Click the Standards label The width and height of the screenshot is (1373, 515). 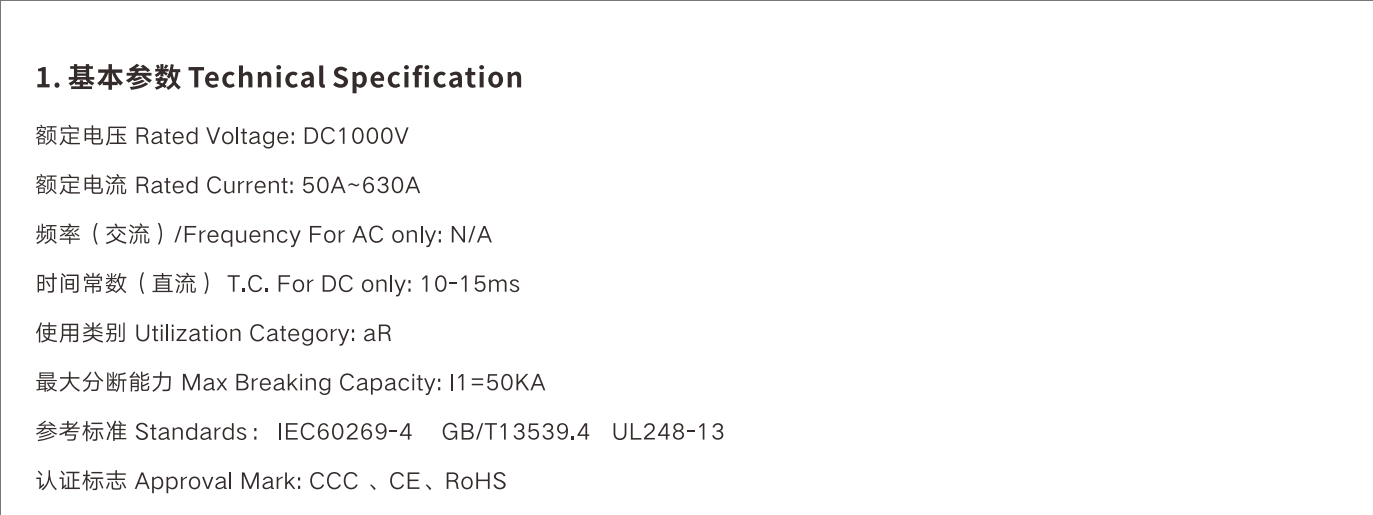pos(192,432)
